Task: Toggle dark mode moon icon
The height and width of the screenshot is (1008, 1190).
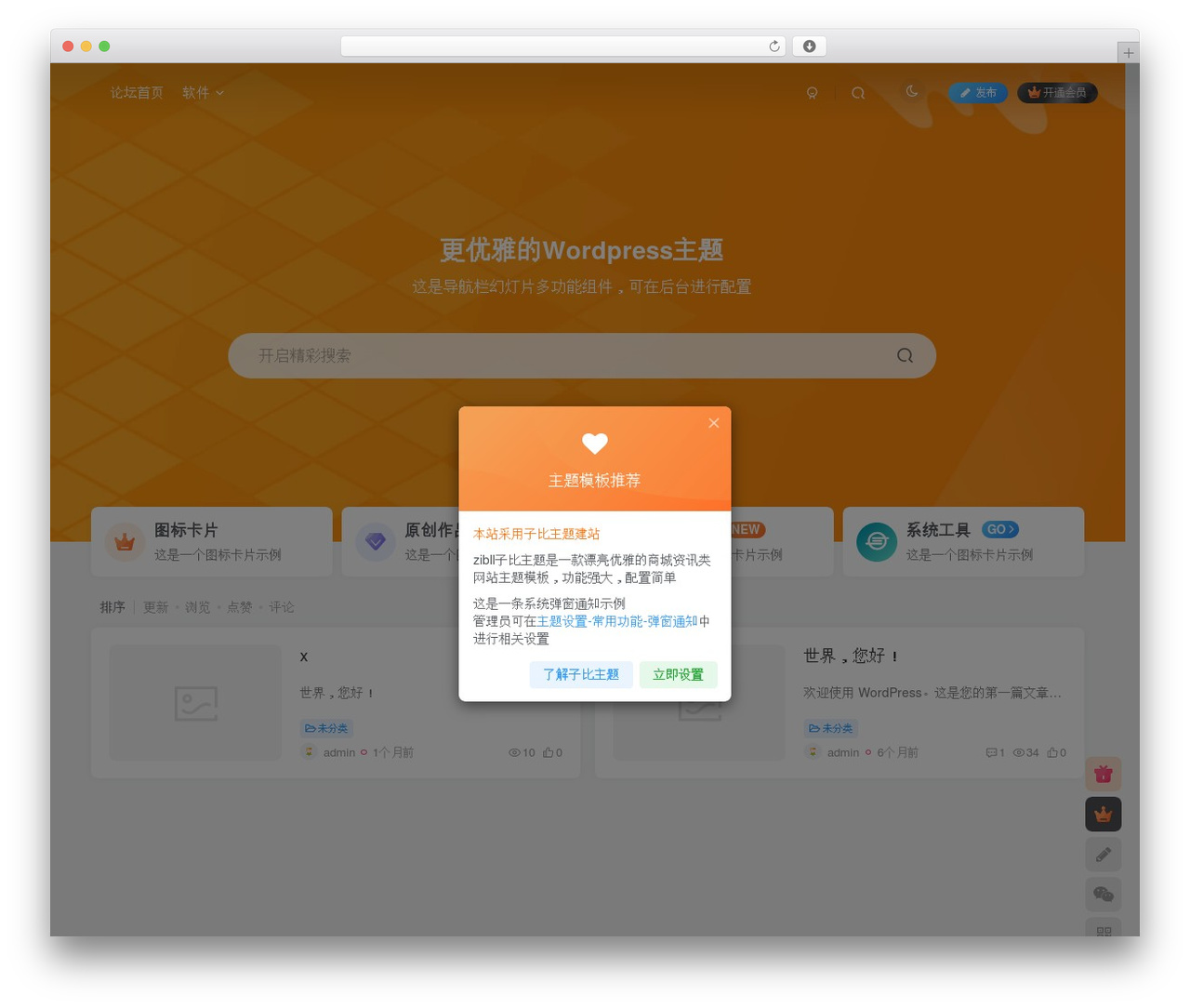Action: point(911,91)
